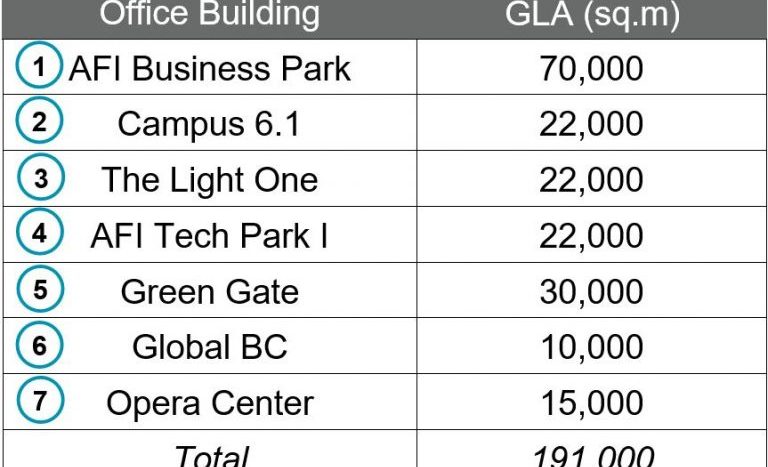Click the circled number 5 icon
The height and width of the screenshot is (467, 768).
40,289
